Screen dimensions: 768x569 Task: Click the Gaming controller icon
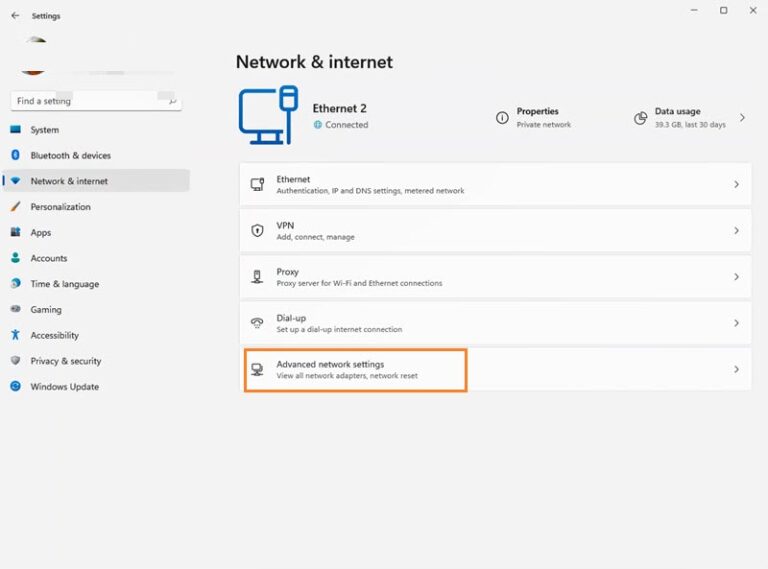tap(16, 309)
